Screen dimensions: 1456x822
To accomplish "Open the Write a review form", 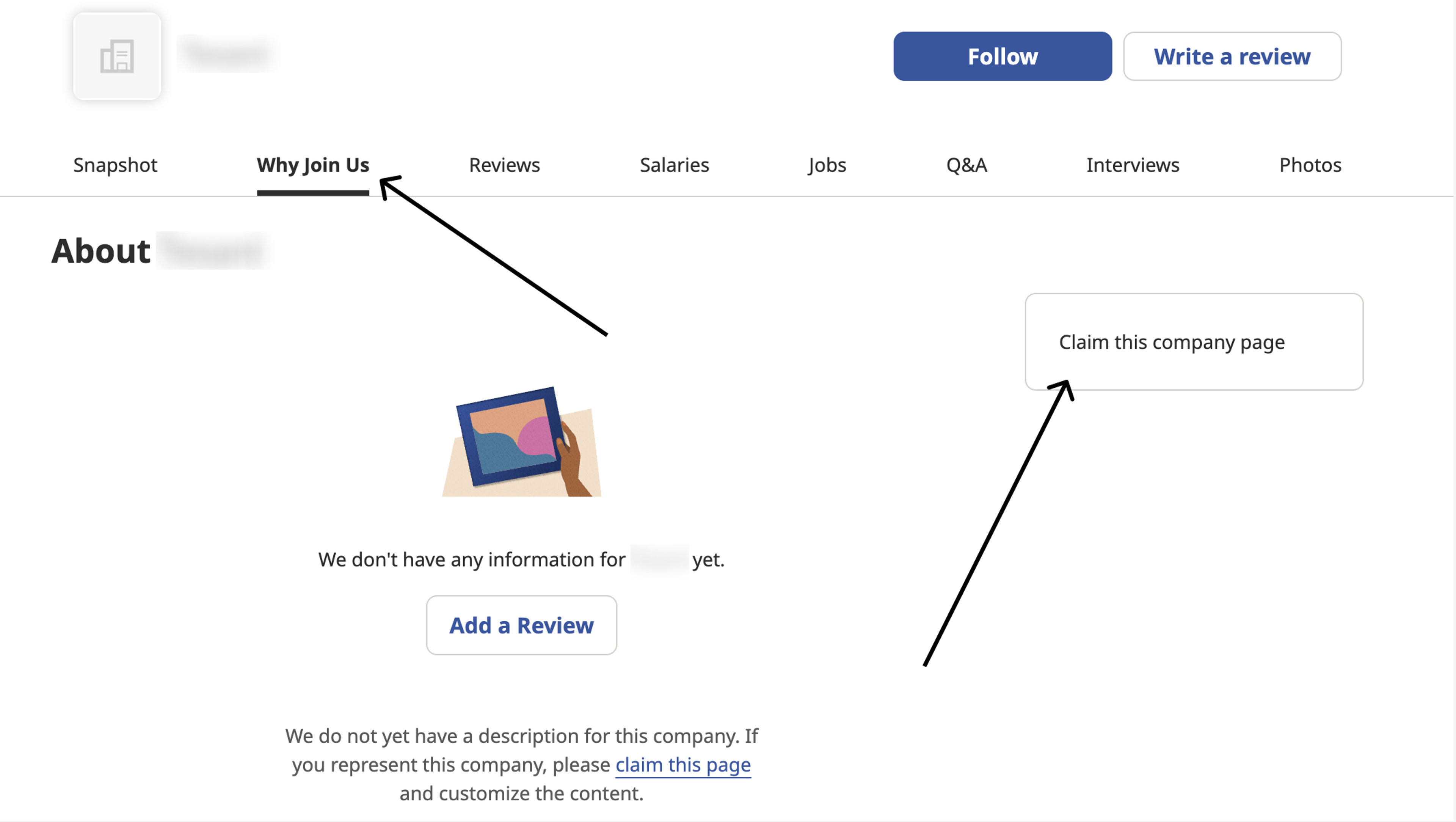I will pyautogui.click(x=1232, y=56).
